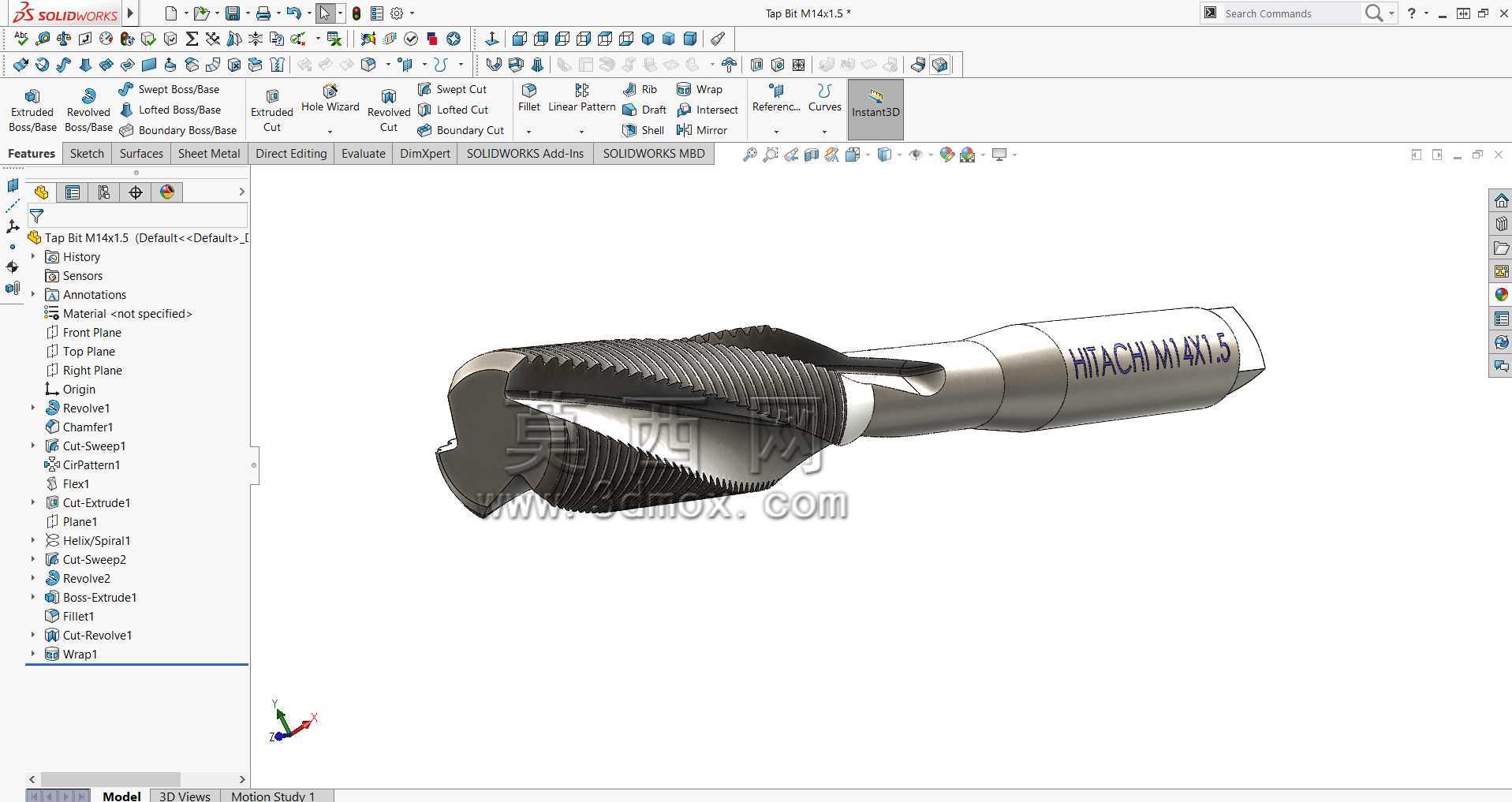Pick the Boundary Cut tool
Viewport: 1512px width, 802px height.
tap(461, 130)
